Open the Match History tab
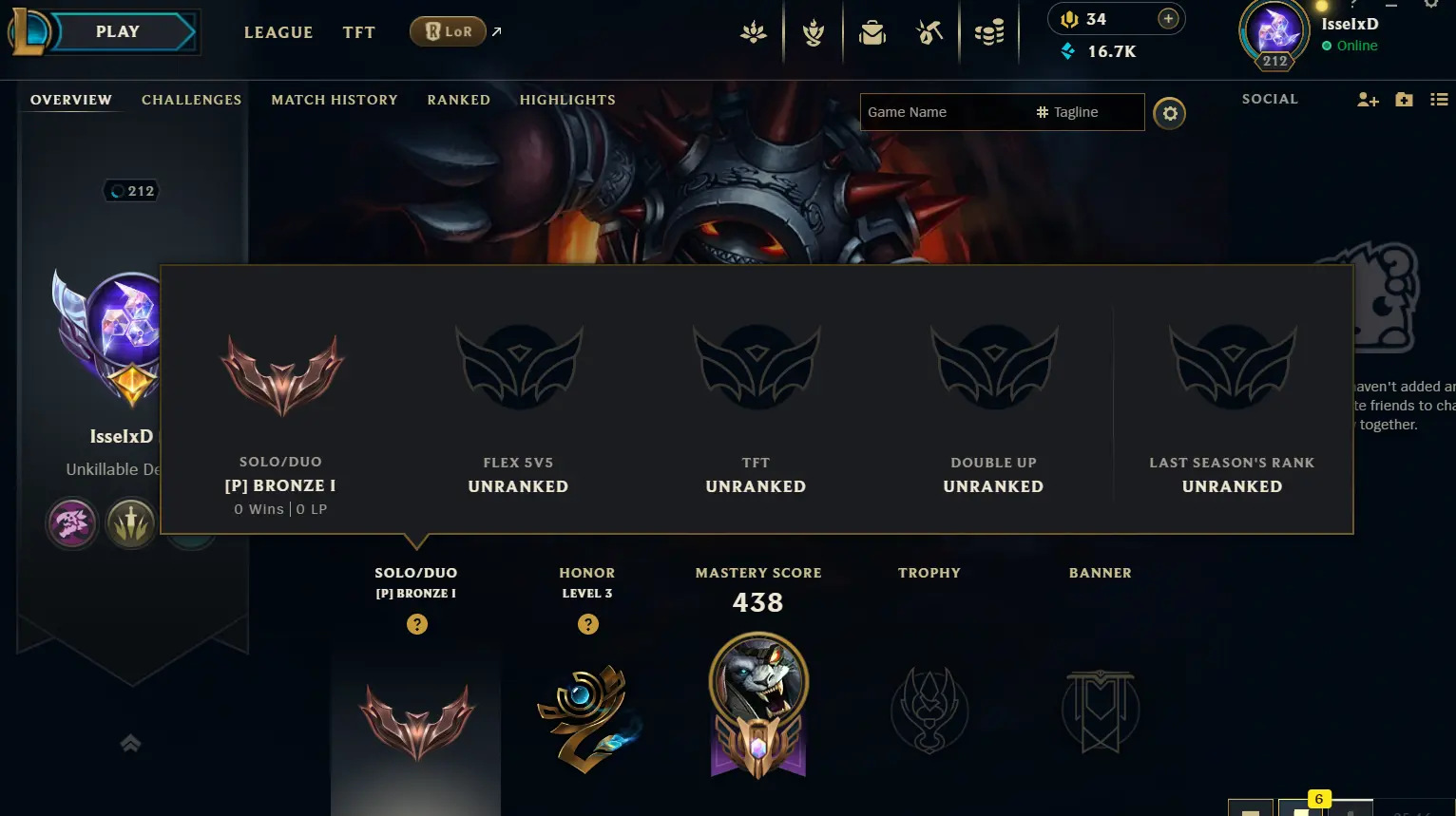Image resolution: width=1456 pixels, height=816 pixels. (335, 100)
